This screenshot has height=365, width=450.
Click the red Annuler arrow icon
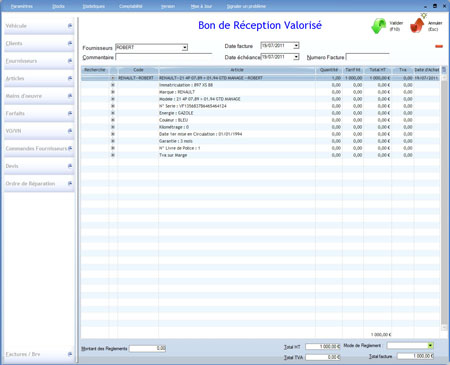417,25
